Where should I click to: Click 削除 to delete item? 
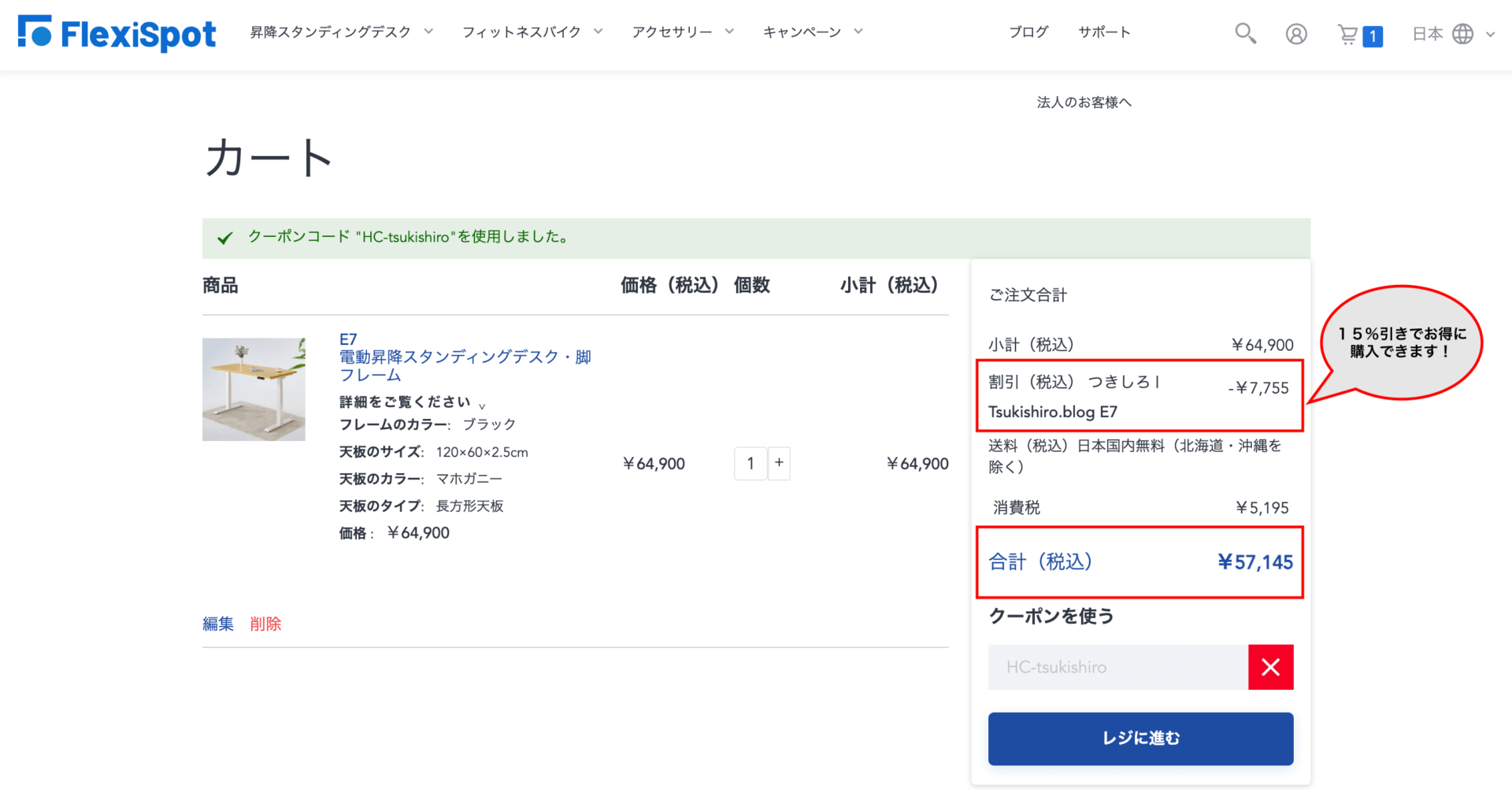[265, 624]
